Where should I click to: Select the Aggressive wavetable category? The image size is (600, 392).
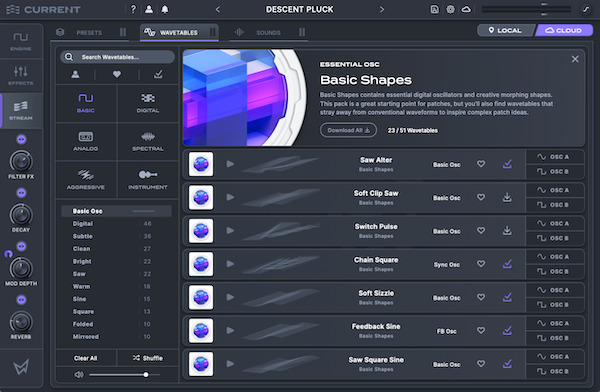(86, 180)
